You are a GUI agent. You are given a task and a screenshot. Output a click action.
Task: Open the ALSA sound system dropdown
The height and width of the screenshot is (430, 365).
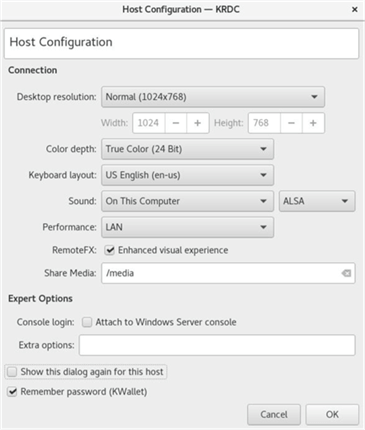(x=317, y=201)
